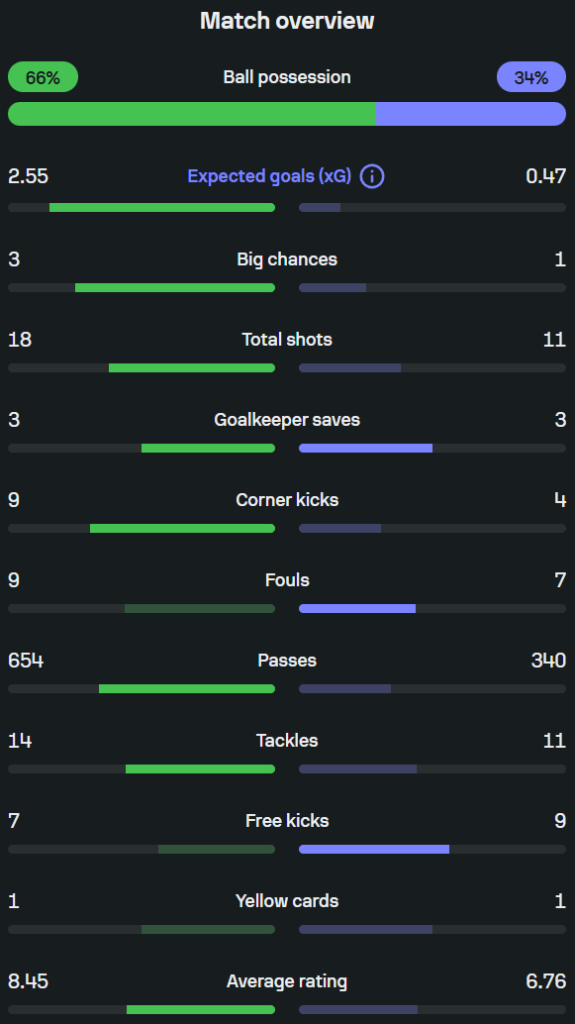The height and width of the screenshot is (1024, 575).
Task: Click the xG info icon
Action: coord(372,176)
